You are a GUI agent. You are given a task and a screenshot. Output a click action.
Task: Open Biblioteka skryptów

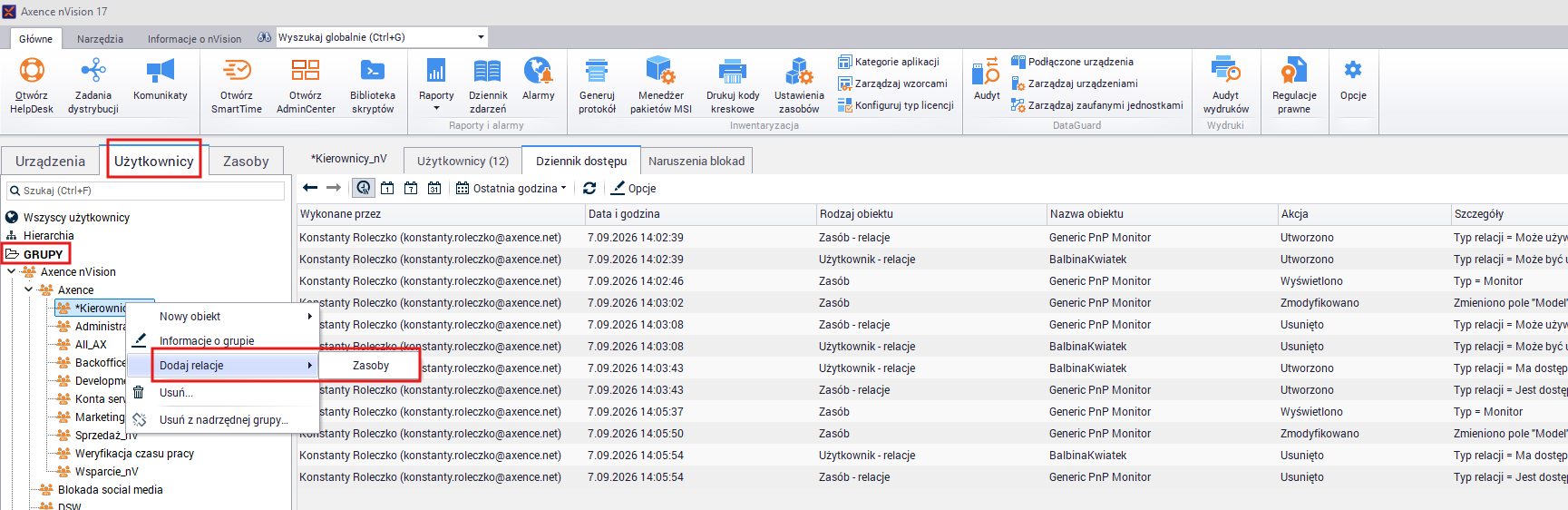(373, 85)
